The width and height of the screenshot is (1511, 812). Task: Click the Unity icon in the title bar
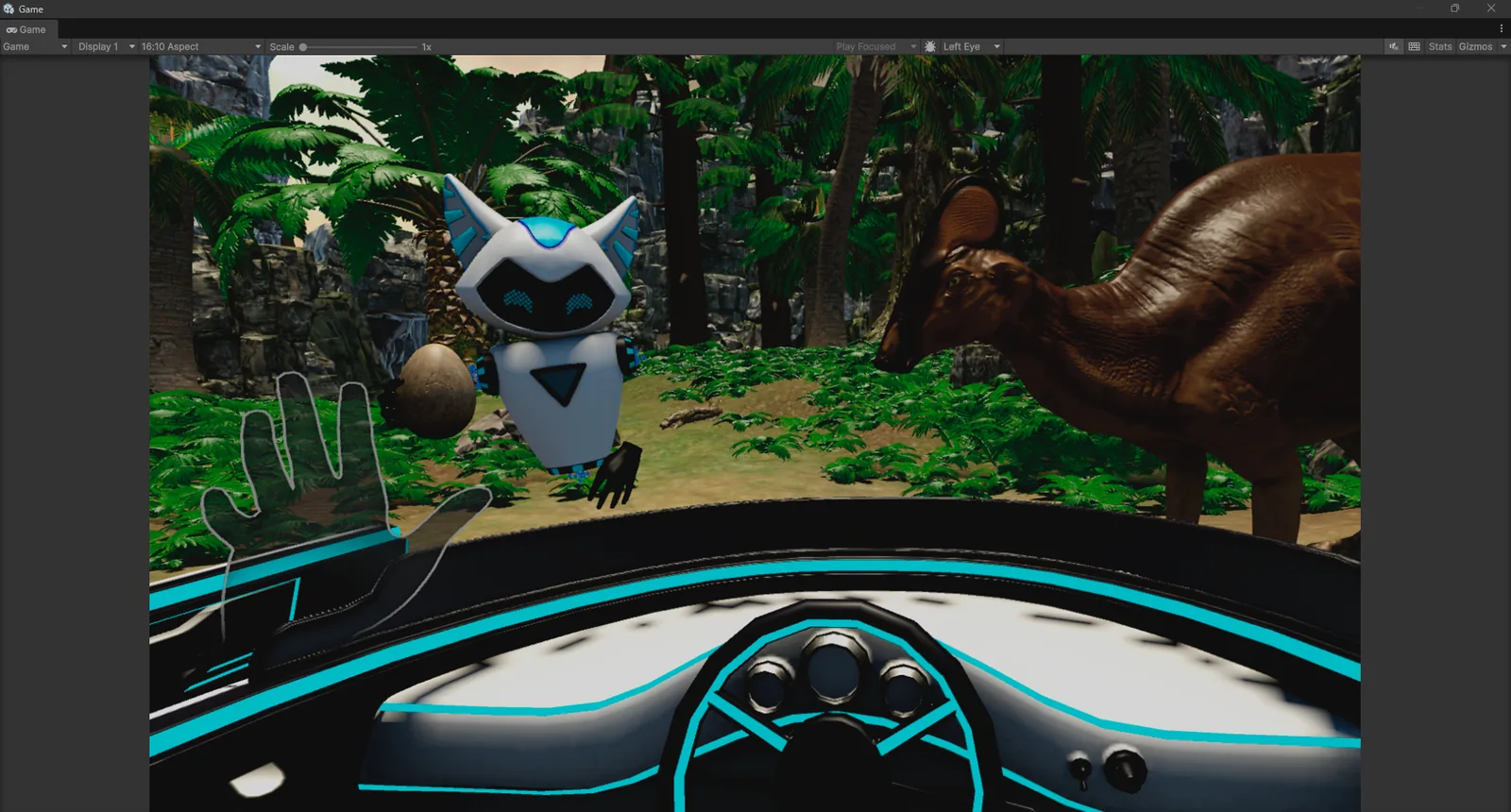click(x=8, y=8)
